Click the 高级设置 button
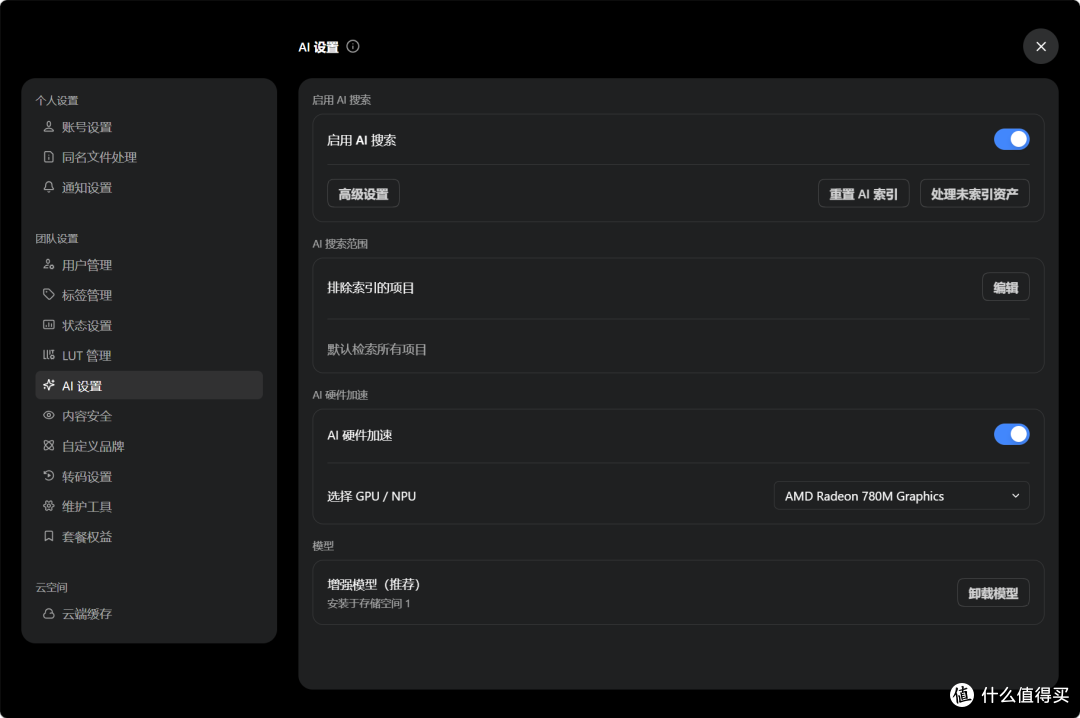 [363, 194]
